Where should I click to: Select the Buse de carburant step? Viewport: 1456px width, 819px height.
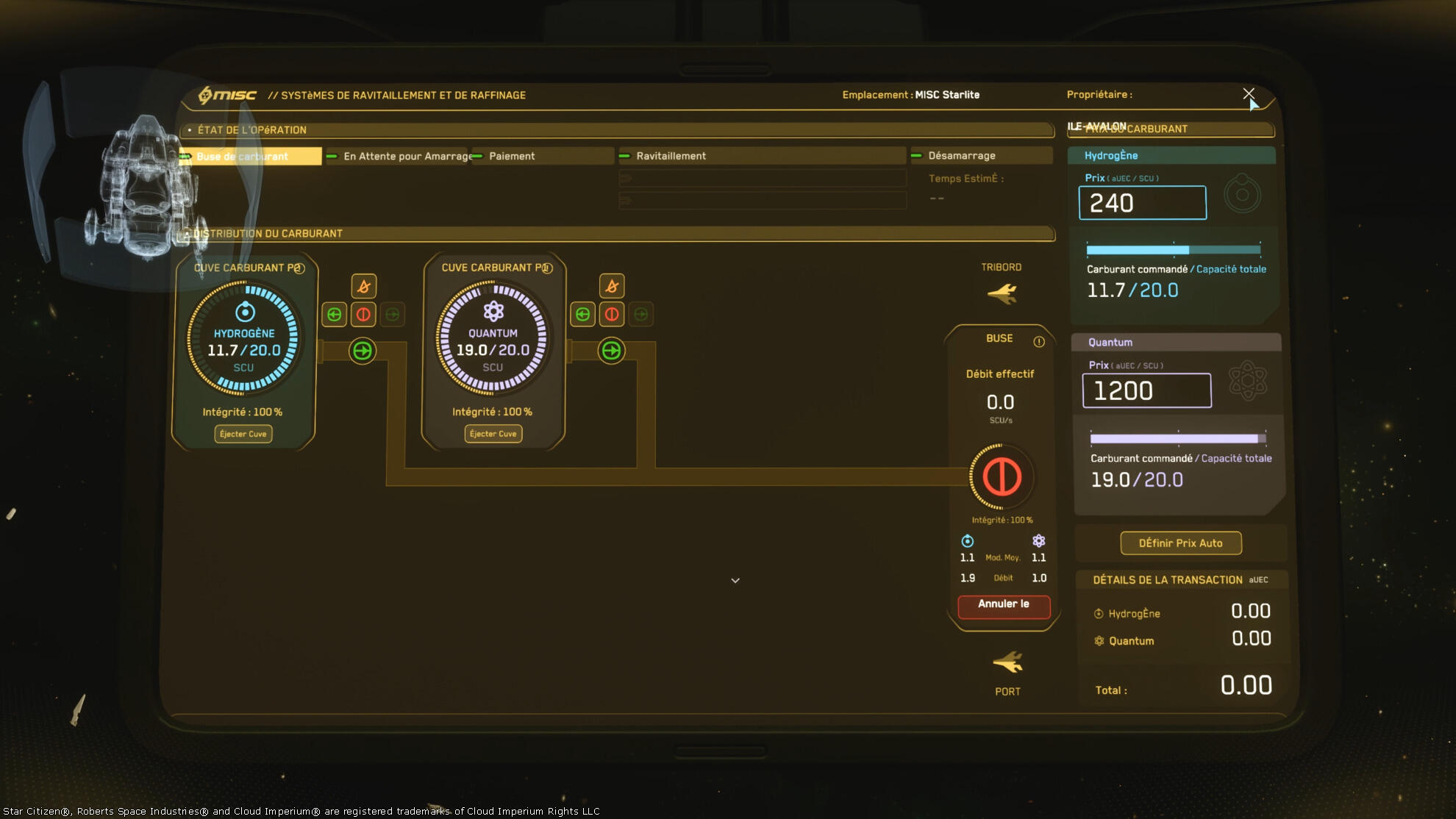[x=251, y=156]
